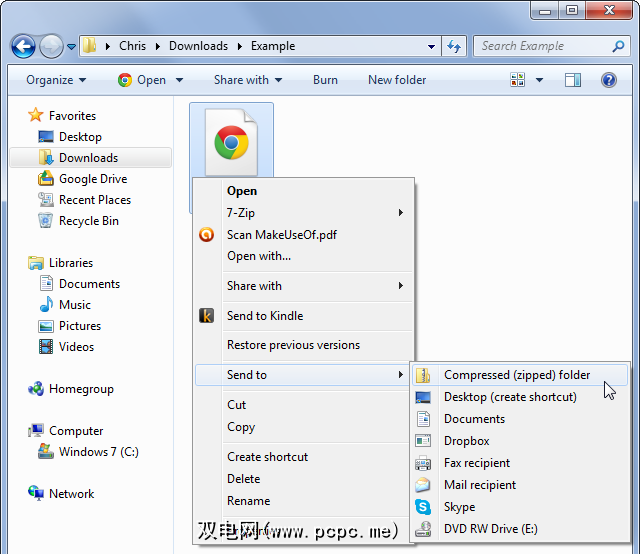Choose Scan MakeUseOf.pdf menu entry
This screenshot has height=554, width=640.
tap(303, 235)
